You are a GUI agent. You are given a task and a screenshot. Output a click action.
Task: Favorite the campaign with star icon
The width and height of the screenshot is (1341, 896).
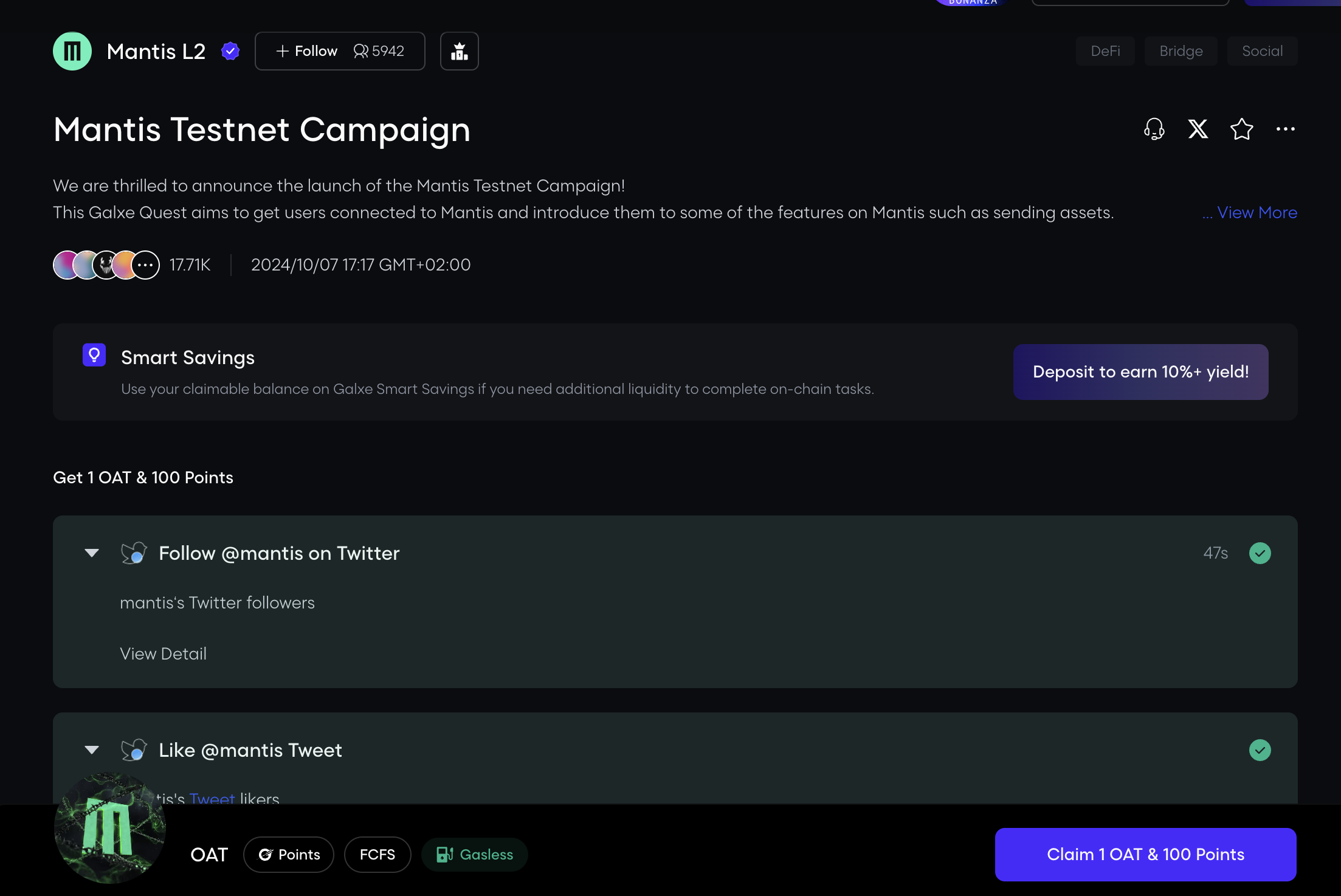point(1241,129)
